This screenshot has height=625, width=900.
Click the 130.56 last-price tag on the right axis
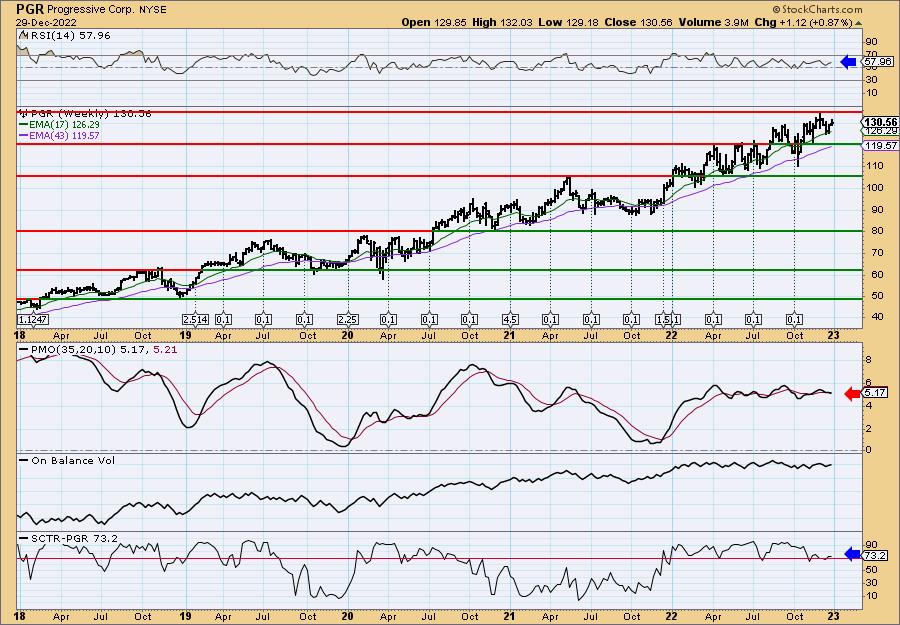tap(880, 122)
